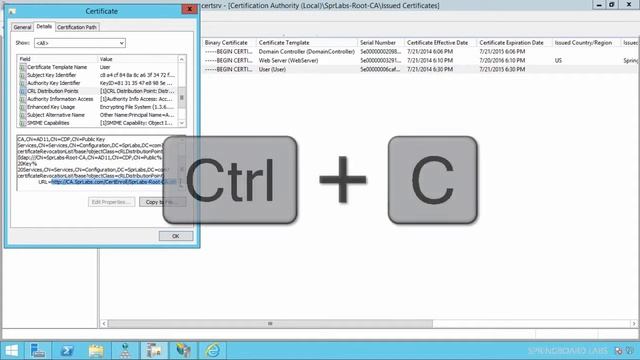Screen dimensions: 640x360
Task: Select the SMIME Capabilities row
Action: tap(98, 123)
